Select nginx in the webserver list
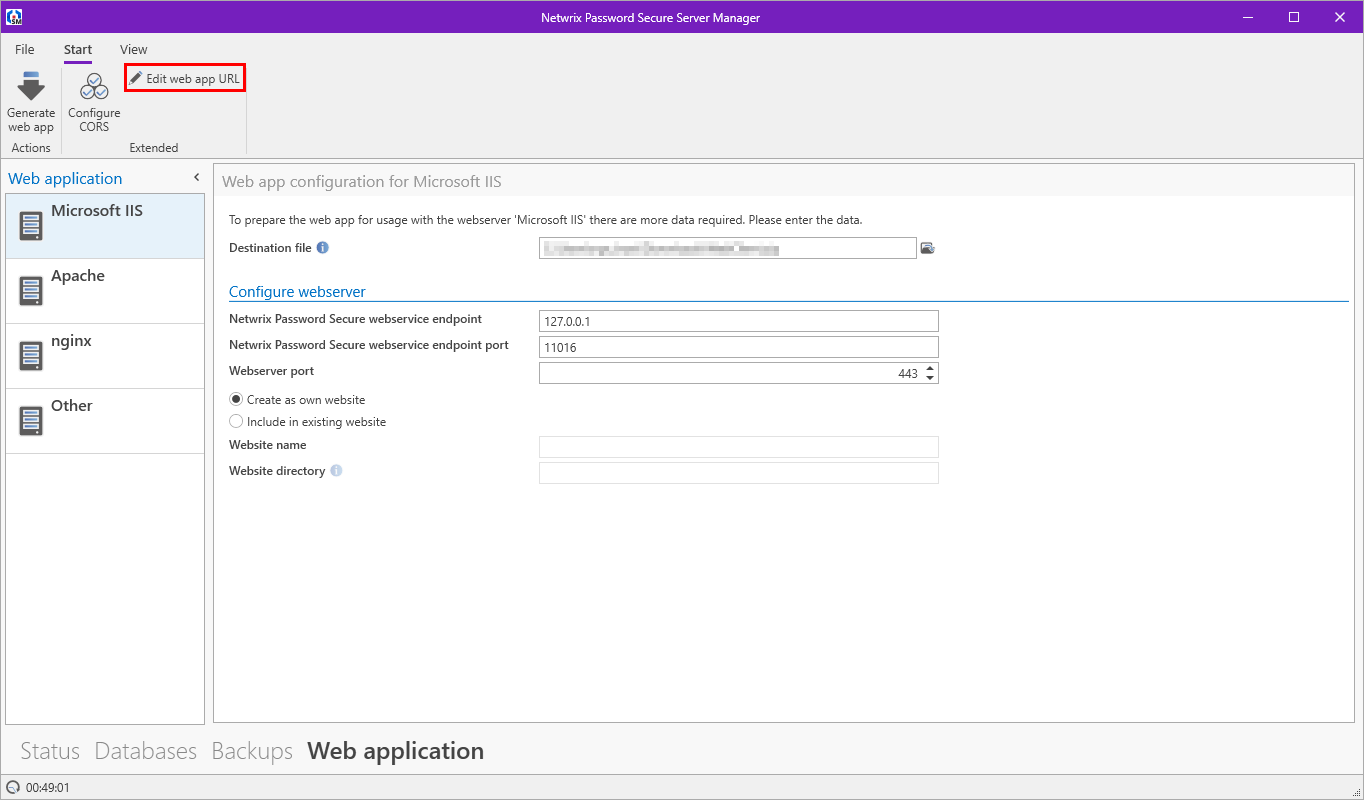The image size is (1364, 800). pos(105,356)
